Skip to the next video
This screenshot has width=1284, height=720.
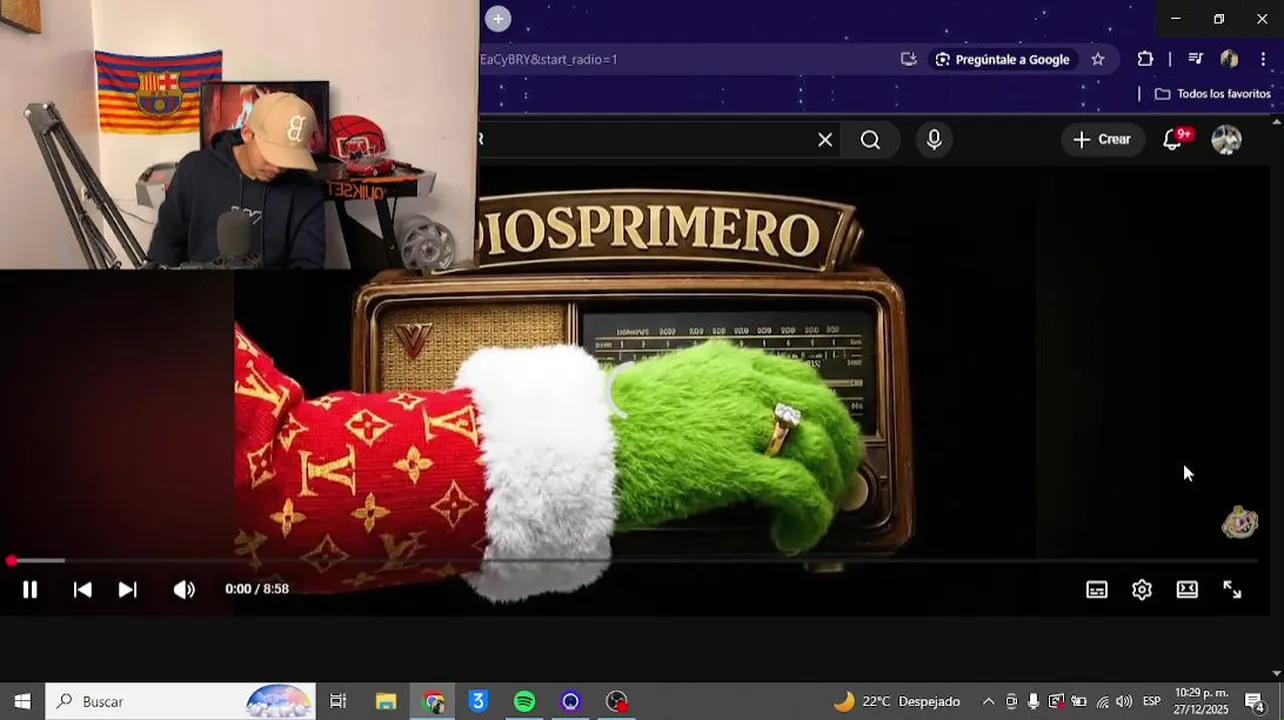click(127, 589)
